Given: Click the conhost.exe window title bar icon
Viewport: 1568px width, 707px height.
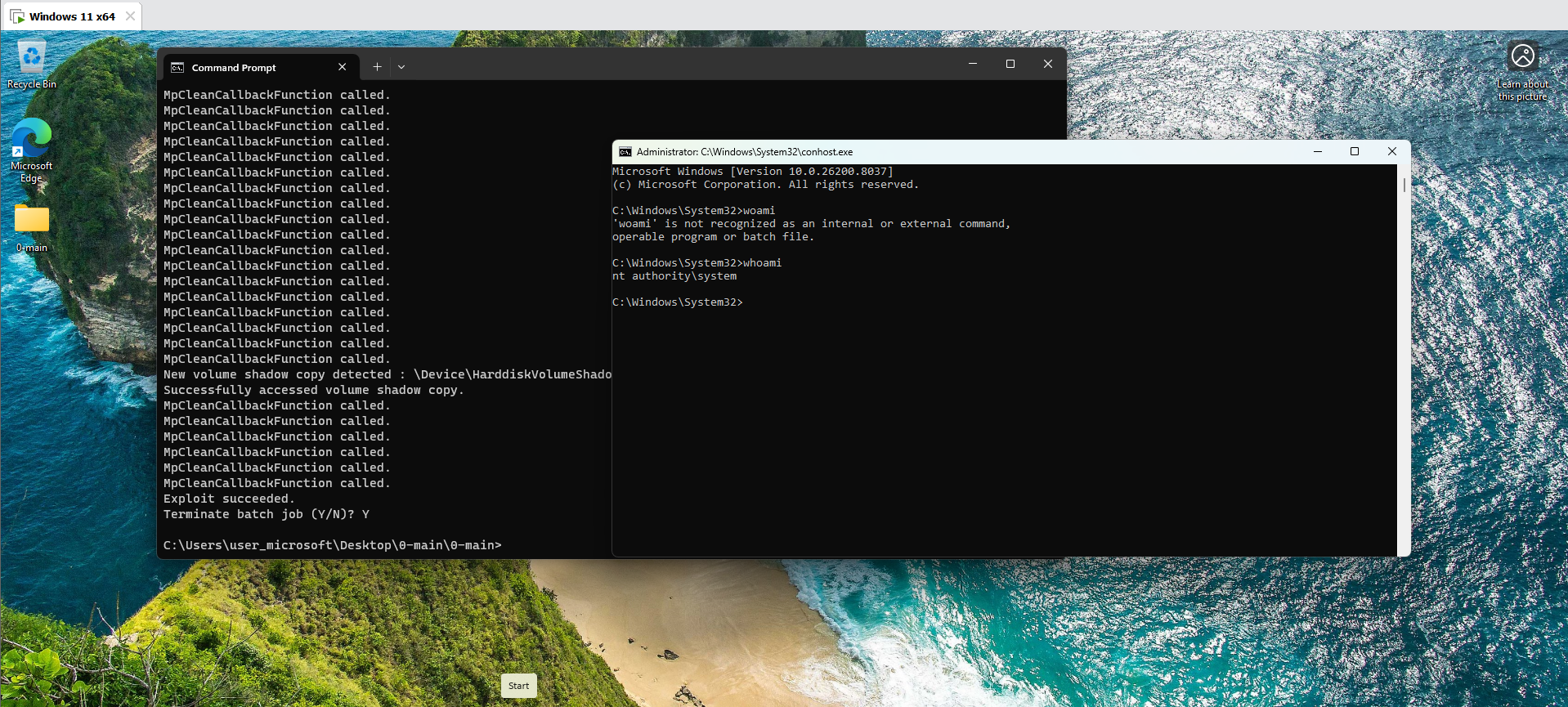Looking at the screenshot, I should (x=625, y=152).
